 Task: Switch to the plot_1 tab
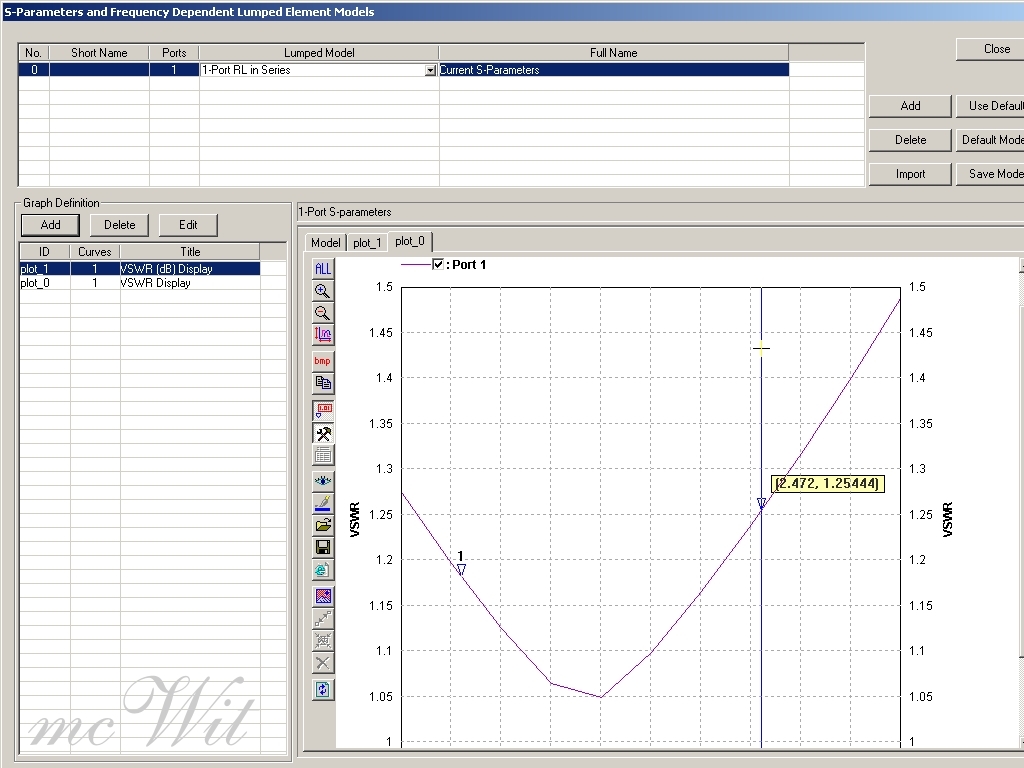[x=367, y=243]
